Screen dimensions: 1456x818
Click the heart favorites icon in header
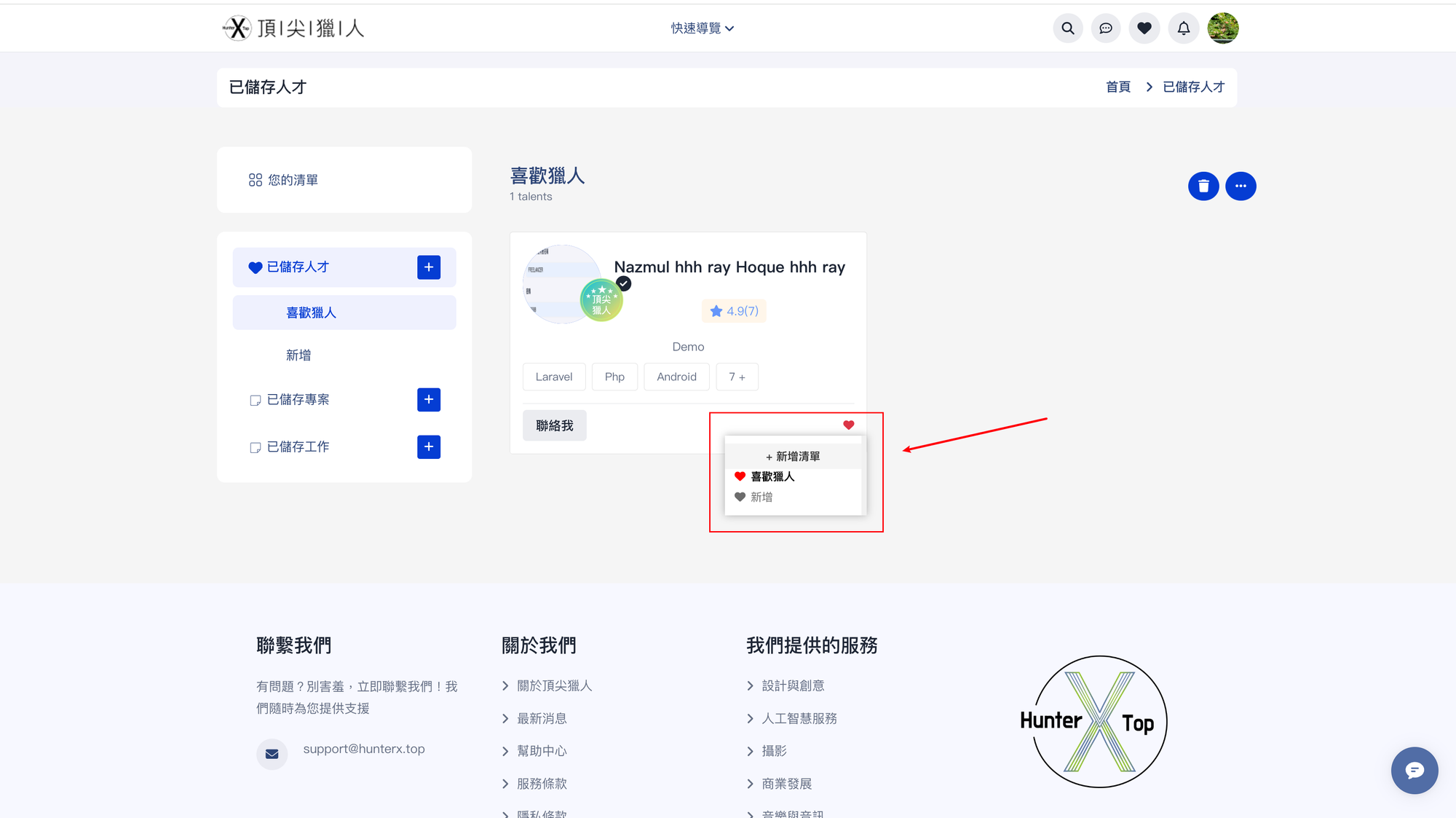tap(1144, 28)
